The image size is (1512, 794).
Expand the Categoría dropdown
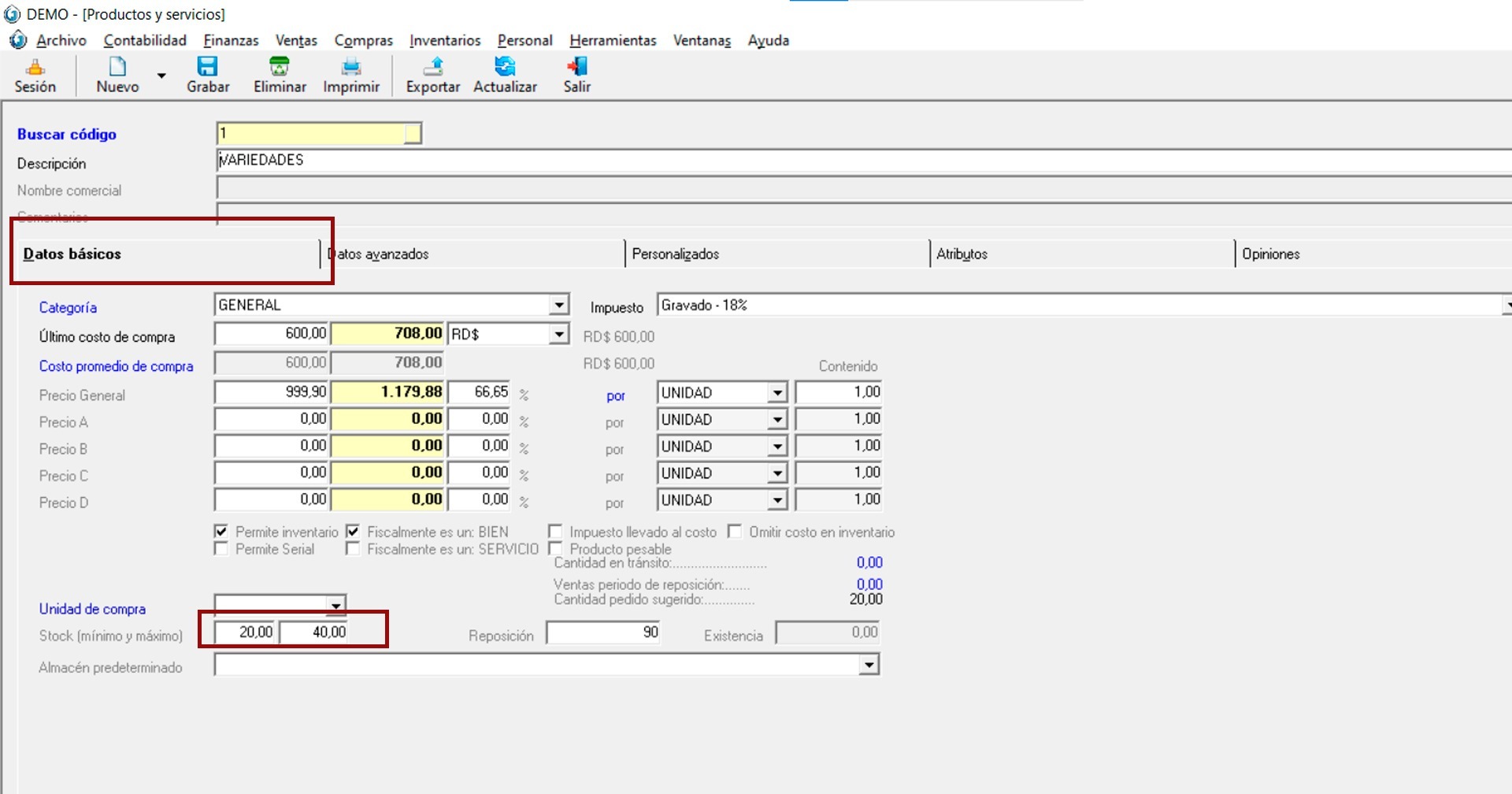pos(558,305)
